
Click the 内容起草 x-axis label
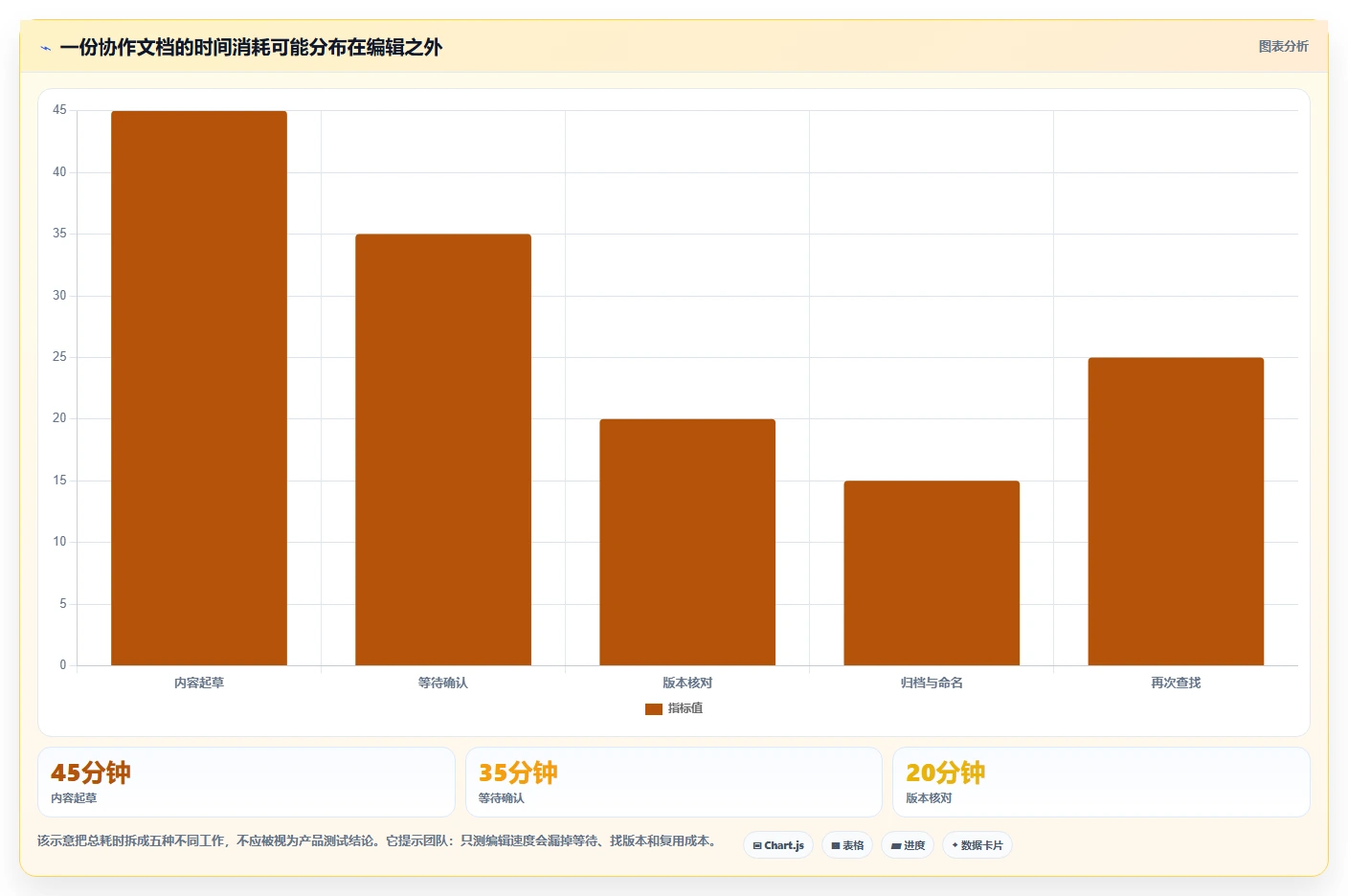[199, 683]
